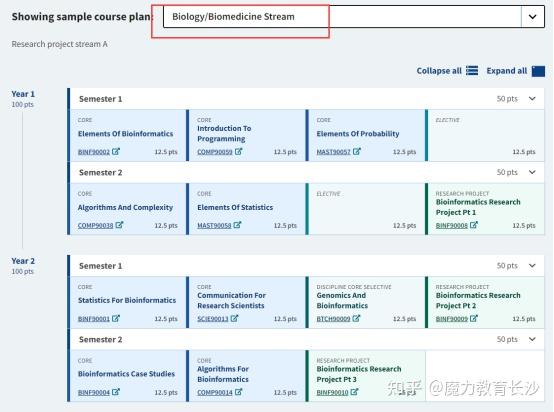This screenshot has width=554, height=412.
Task: Open the COMP90014 subject code link
Action: (215, 392)
